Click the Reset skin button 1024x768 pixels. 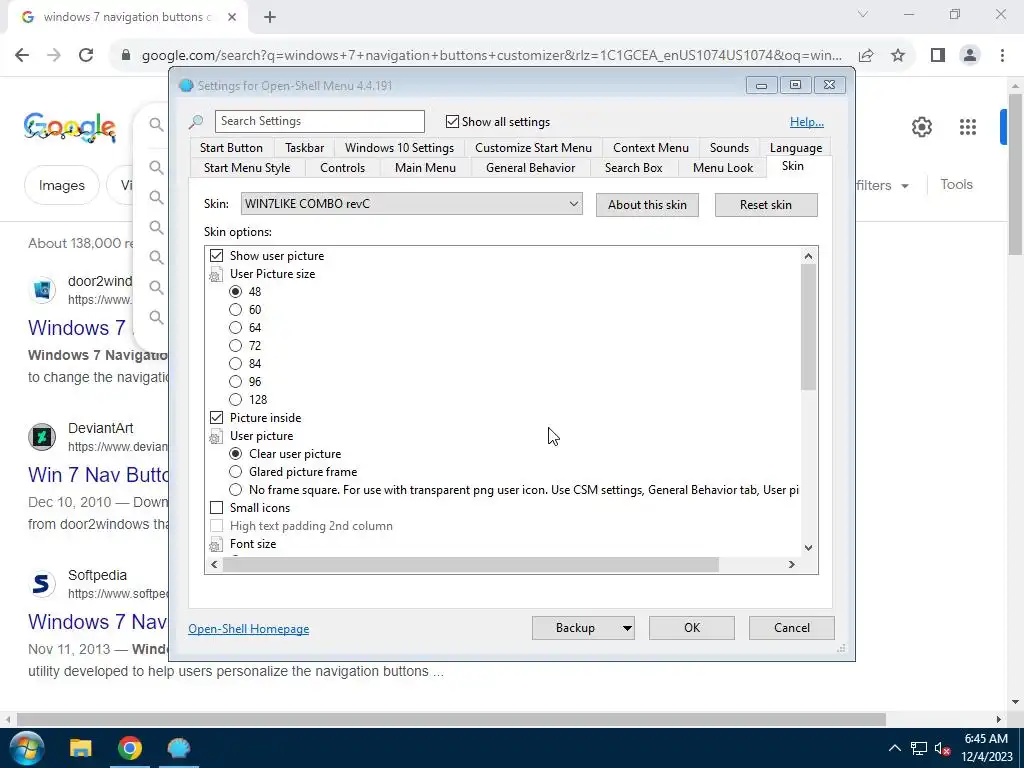[x=765, y=205]
